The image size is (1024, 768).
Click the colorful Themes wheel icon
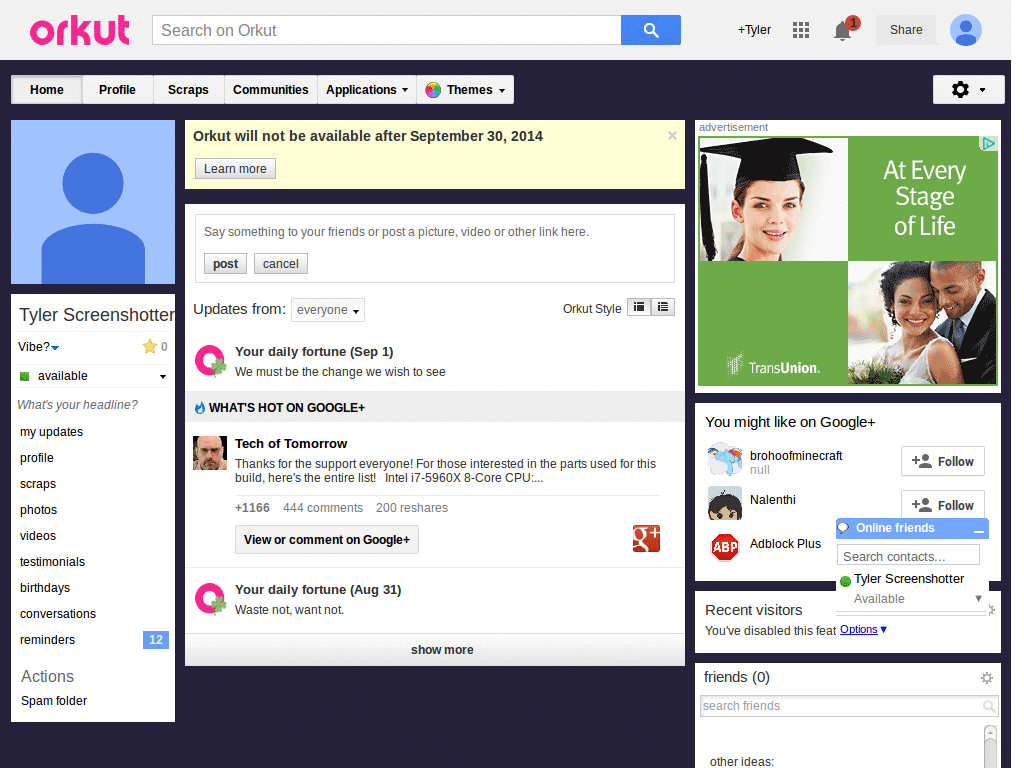(x=432, y=90)
